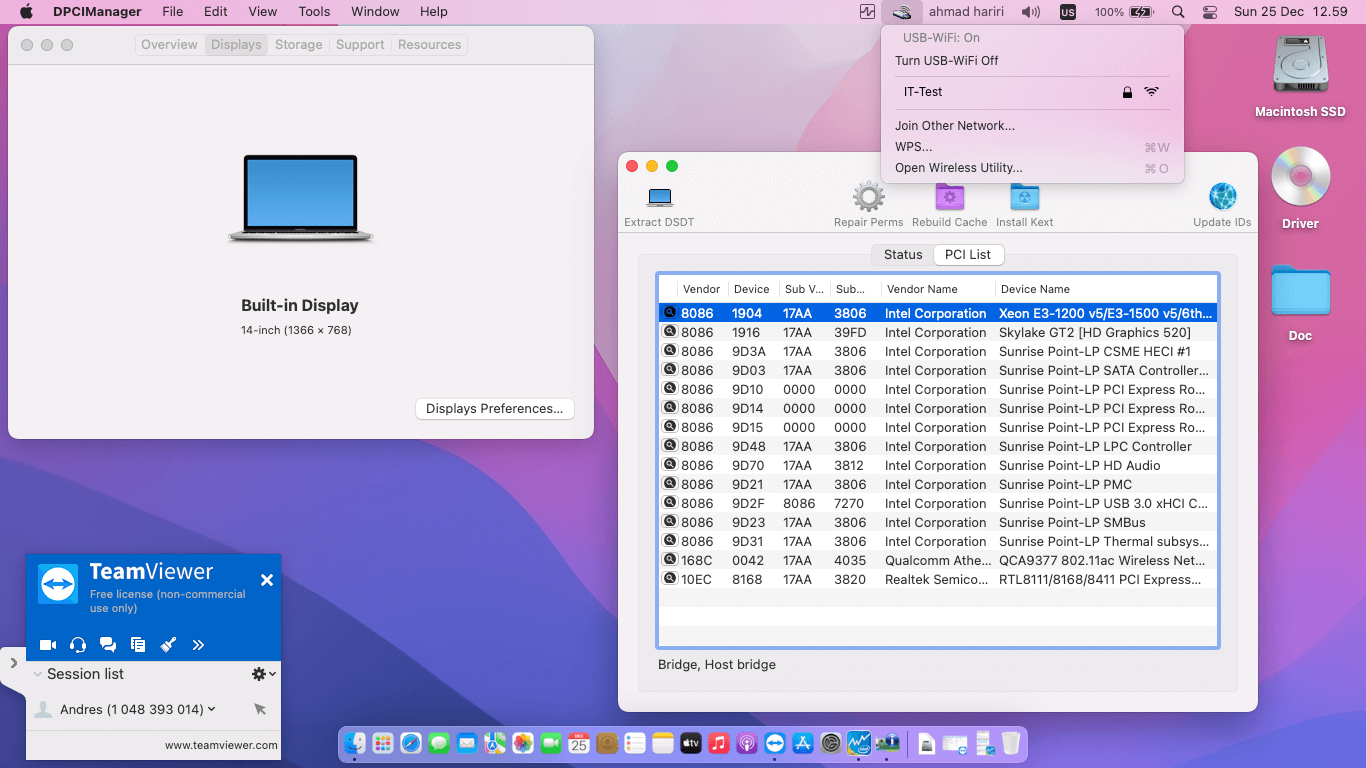Click the Install Kext toolbar icon
Image resolution: width=1366 pixels, height=768 pixels.
click(x=1024, y=197)
